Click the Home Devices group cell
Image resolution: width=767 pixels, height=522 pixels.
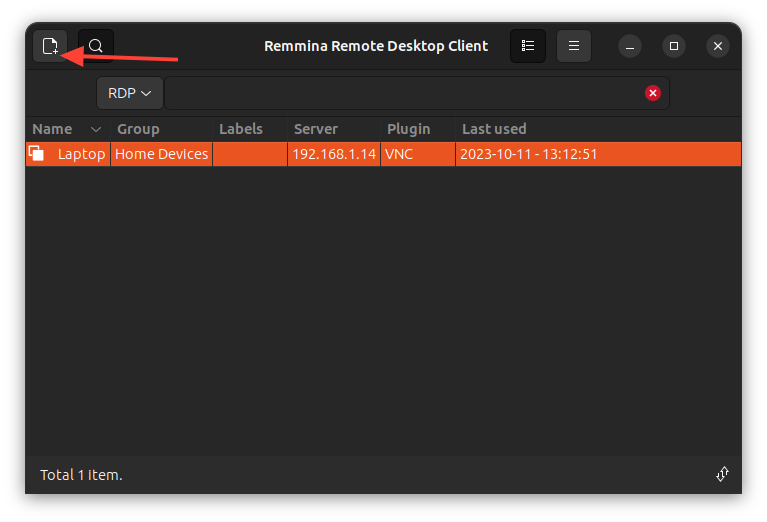(161, 154)
